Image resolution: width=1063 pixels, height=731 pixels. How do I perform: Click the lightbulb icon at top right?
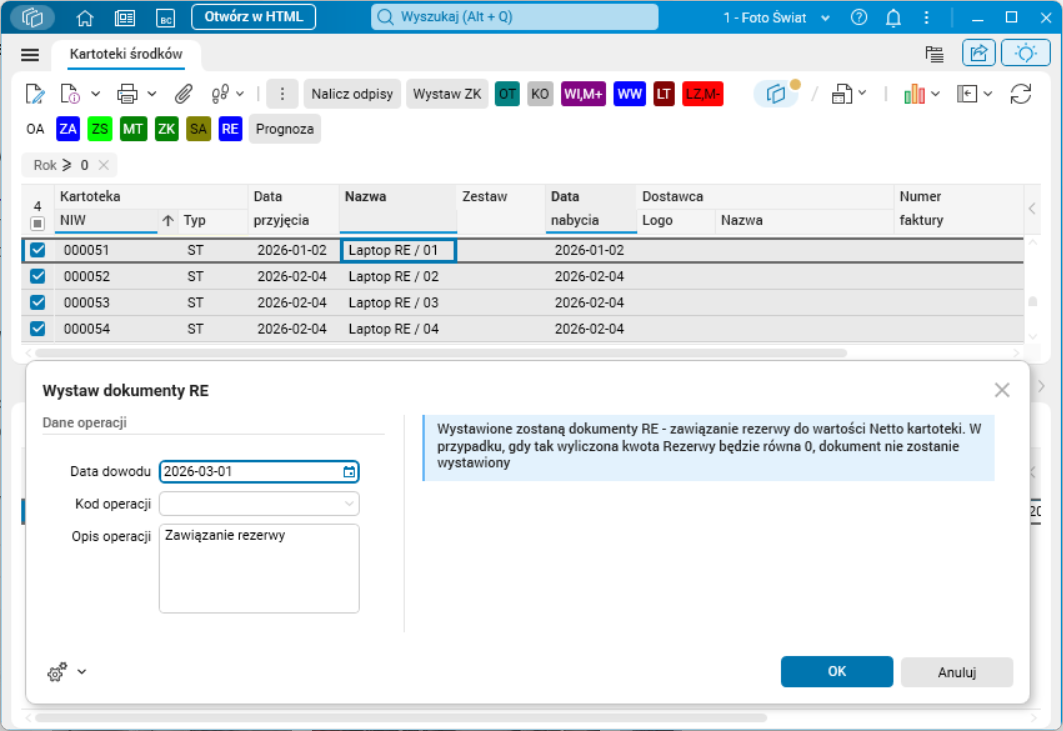(x=1025, y=54)
